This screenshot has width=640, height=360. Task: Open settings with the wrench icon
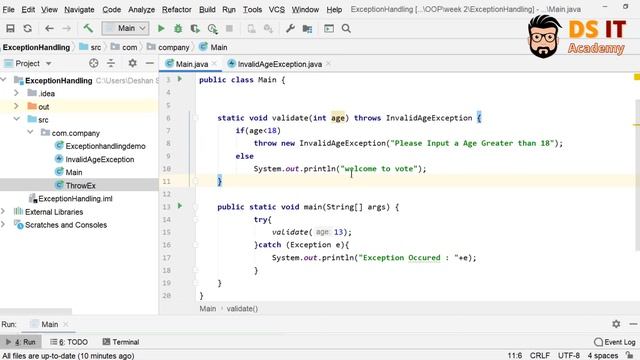290,29
